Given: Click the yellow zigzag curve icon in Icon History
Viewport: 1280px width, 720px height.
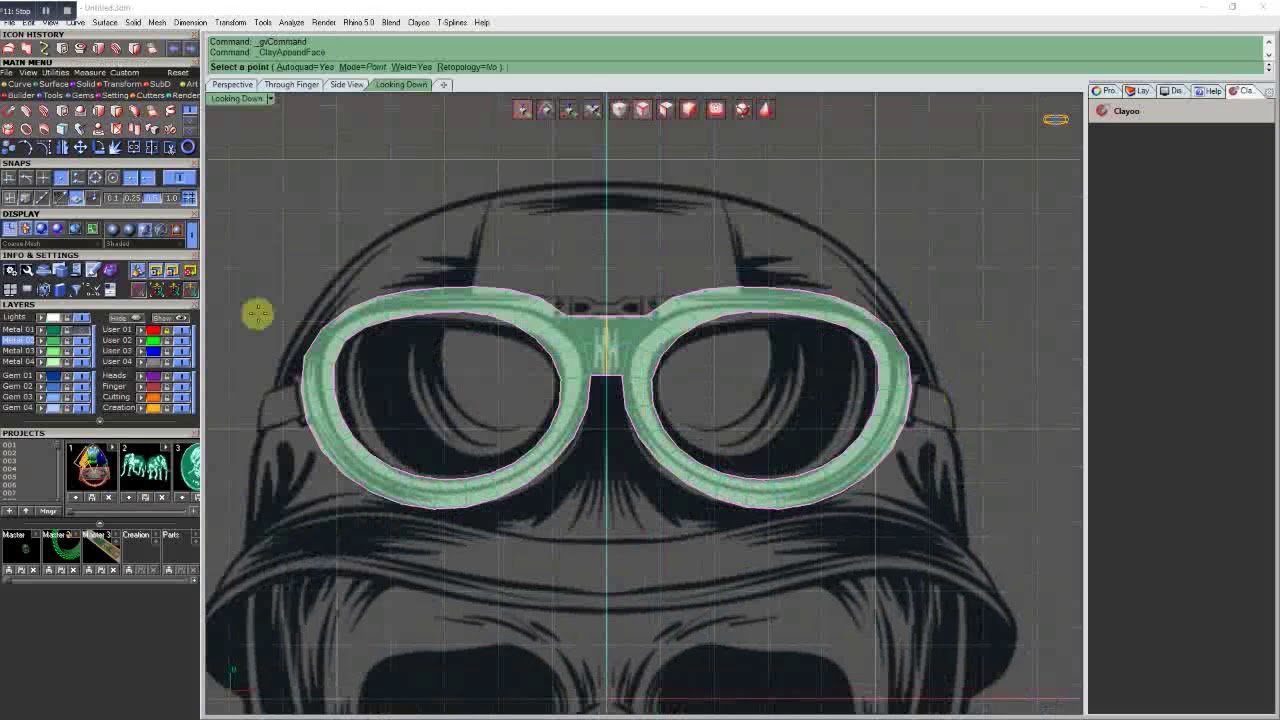Looking at the screenshot, I should click(x=44, y=49).
